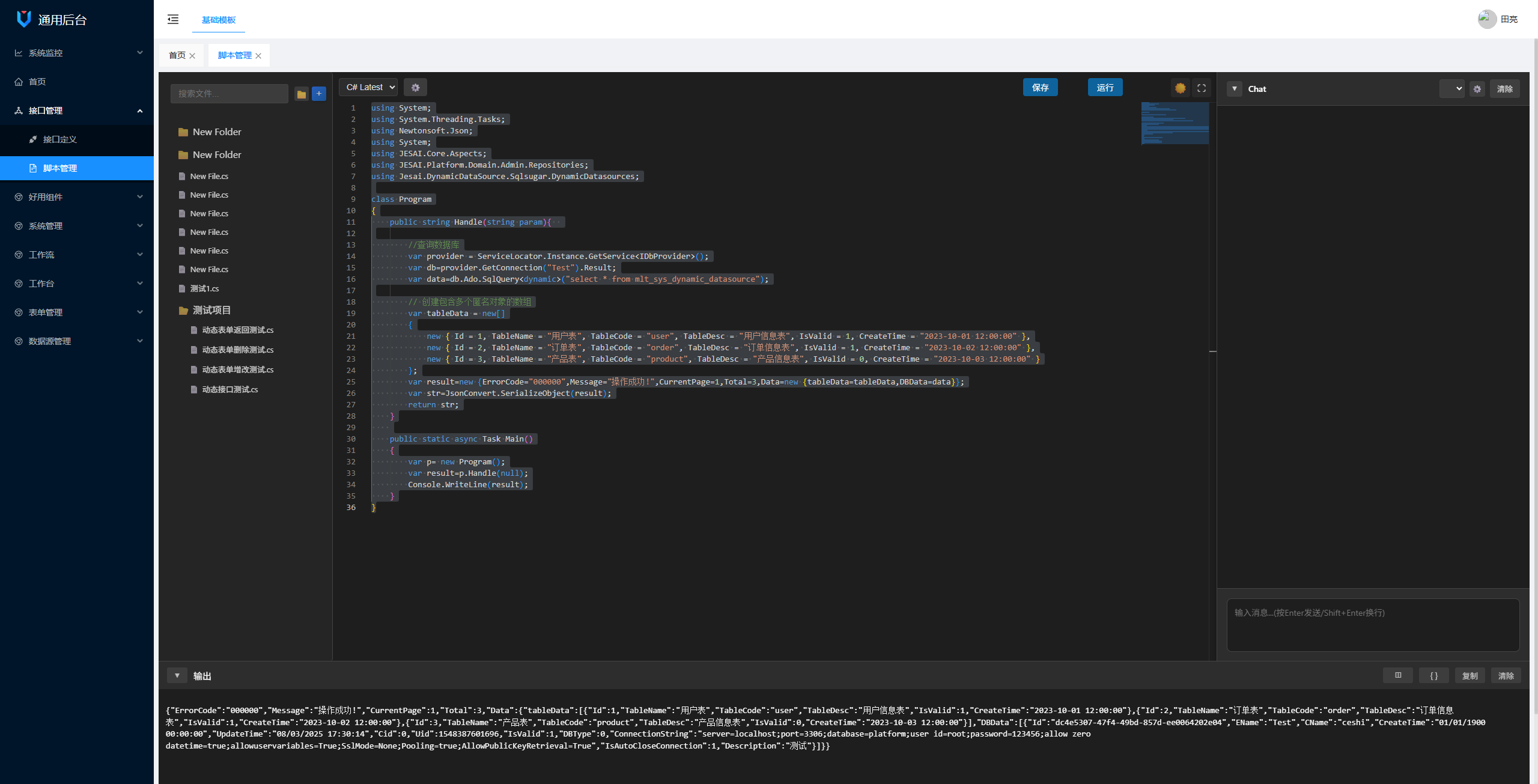Click the fullscreen editor icon
Viewport: 1538px width, 784px height.
pyautogui.click(x=1201, y=88)
